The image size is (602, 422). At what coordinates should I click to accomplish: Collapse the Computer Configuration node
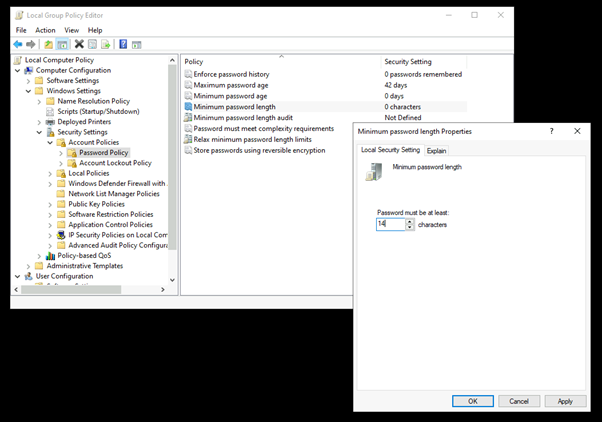tap(18, 71)
